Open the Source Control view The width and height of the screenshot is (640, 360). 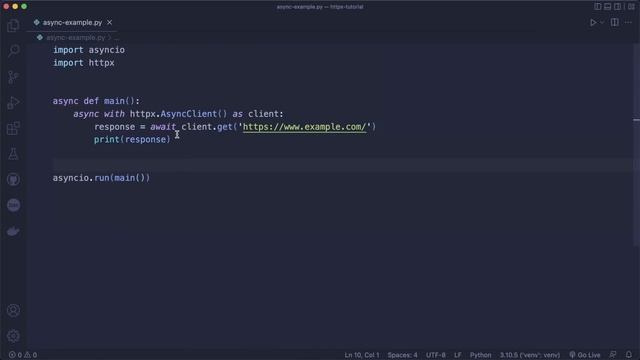point(13,77)
